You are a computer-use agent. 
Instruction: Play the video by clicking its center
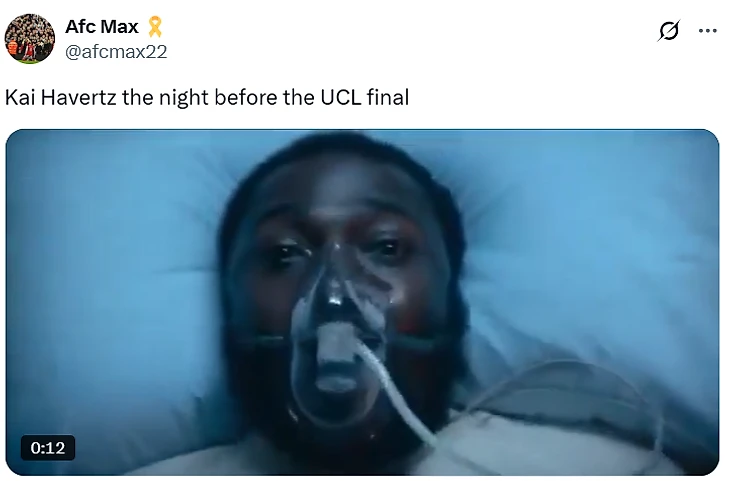362,302
